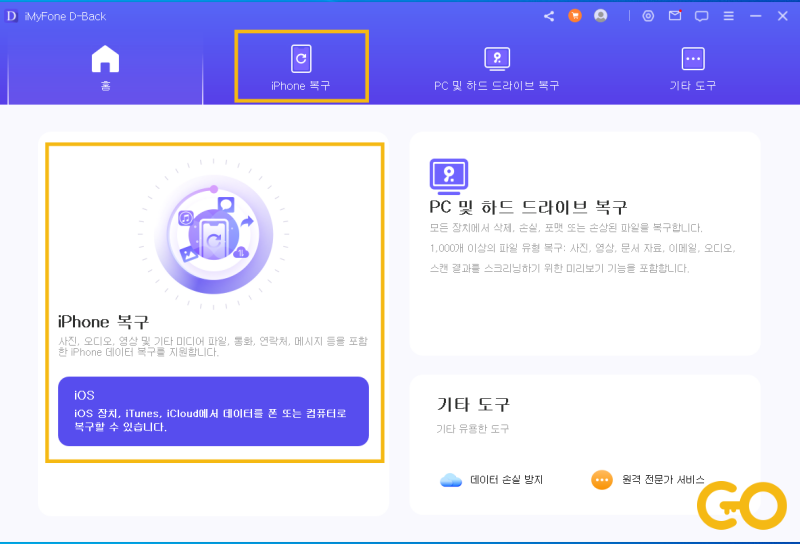Open the settings target icon in title bar
The height and width of the screenshot is (544, 800).
click(x=648, y=16)
